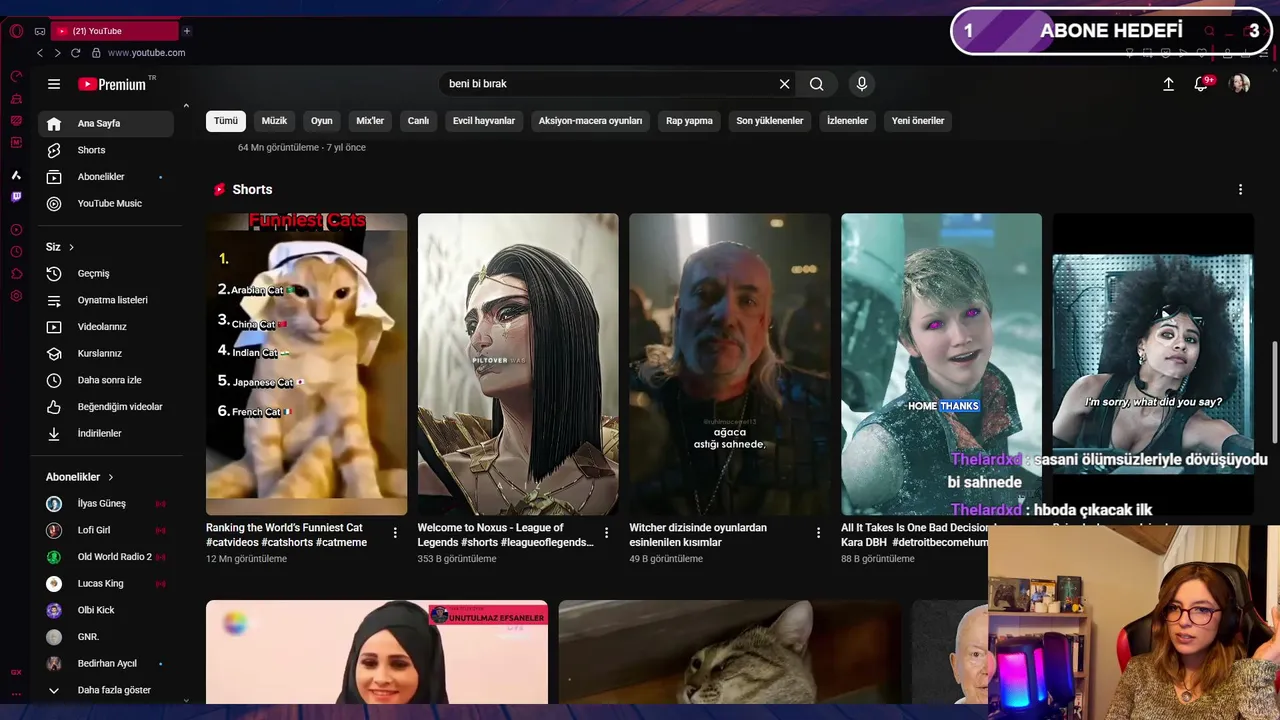Clear the search query with X
This screenshot has height=720, width=1280.
coord(784,84)
